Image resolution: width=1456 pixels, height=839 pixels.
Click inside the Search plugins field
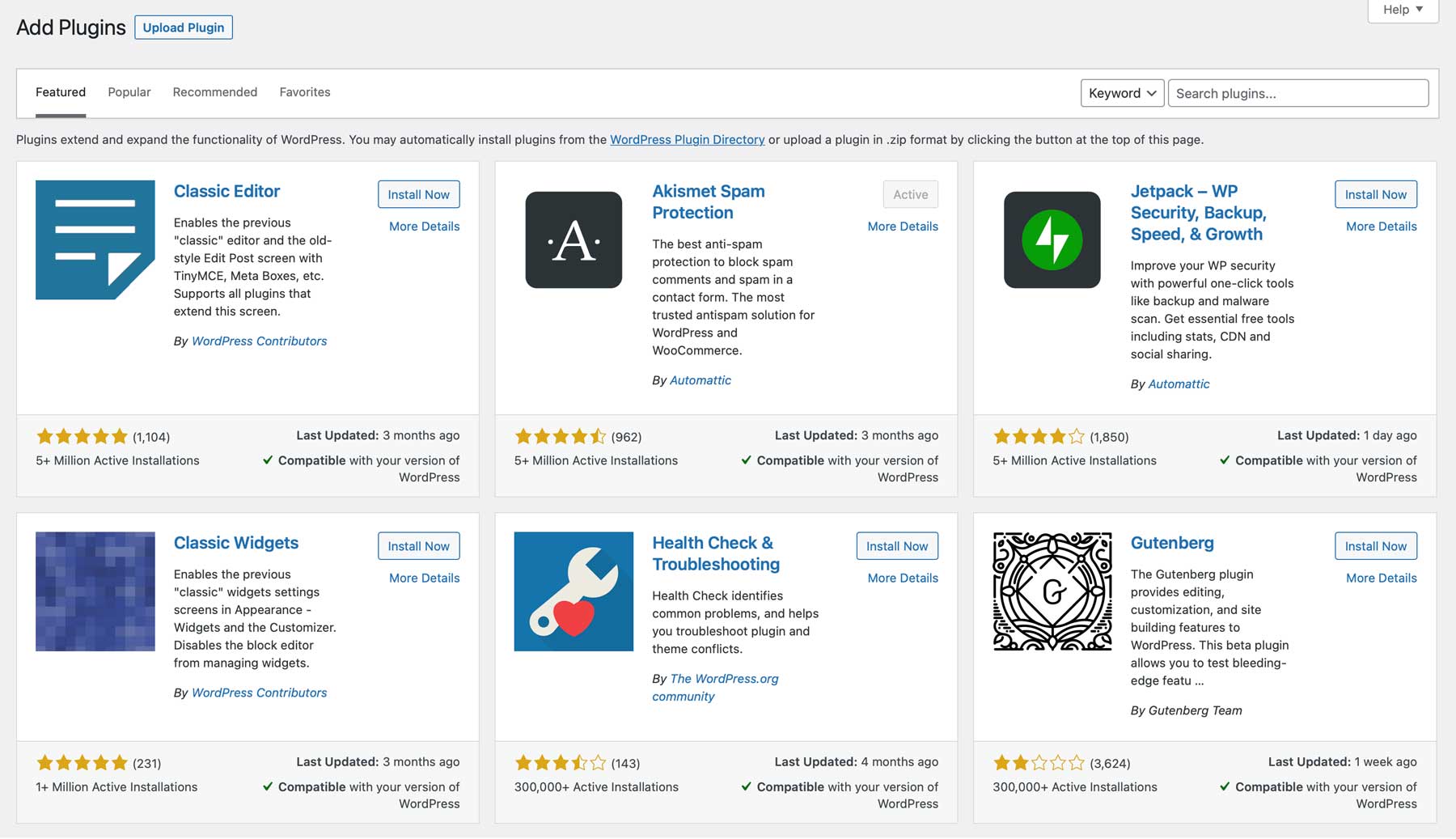[x=1297, y=93]
